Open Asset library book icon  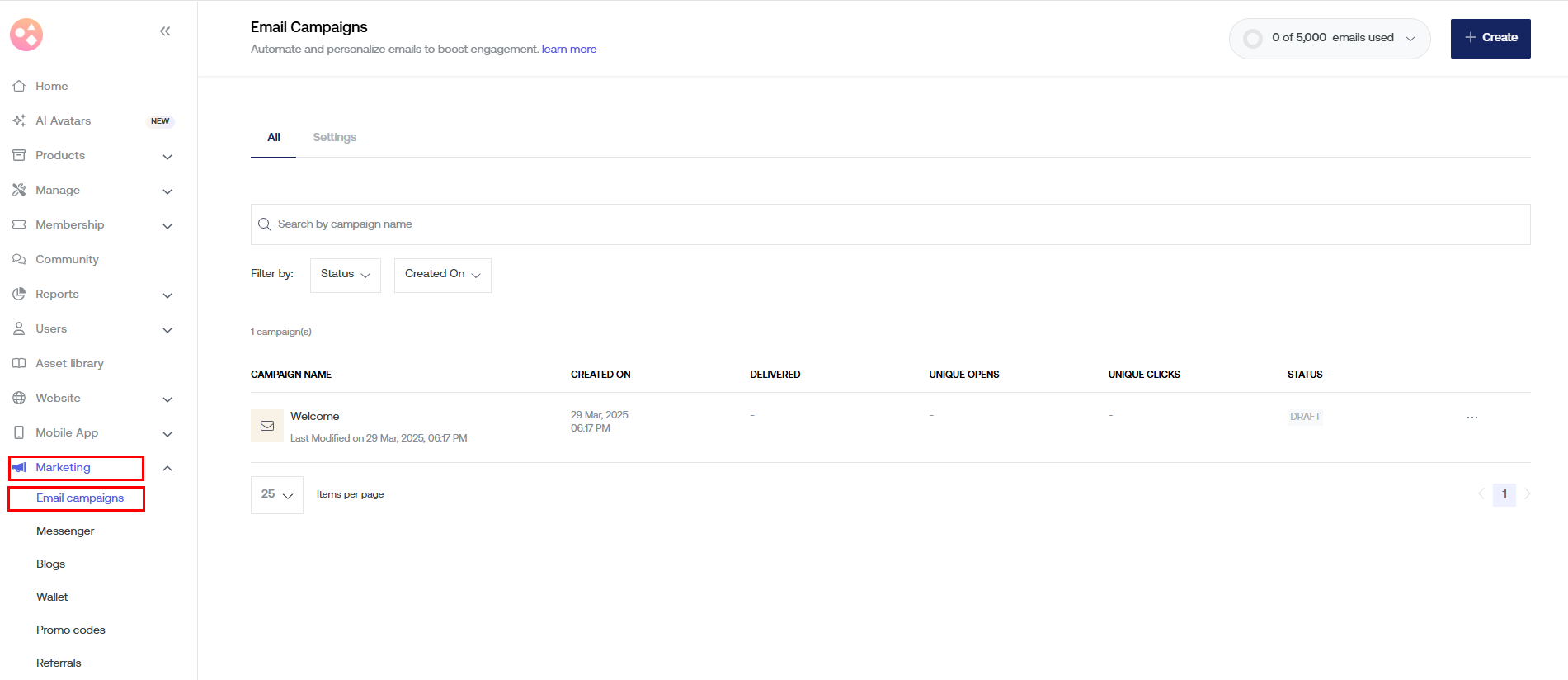[x=19, y=363]
